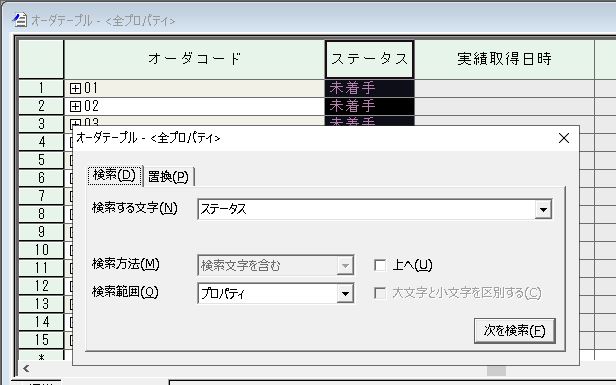The image size is (616, 385).
Task: Close the search dialog
Action: click(564, 138)
